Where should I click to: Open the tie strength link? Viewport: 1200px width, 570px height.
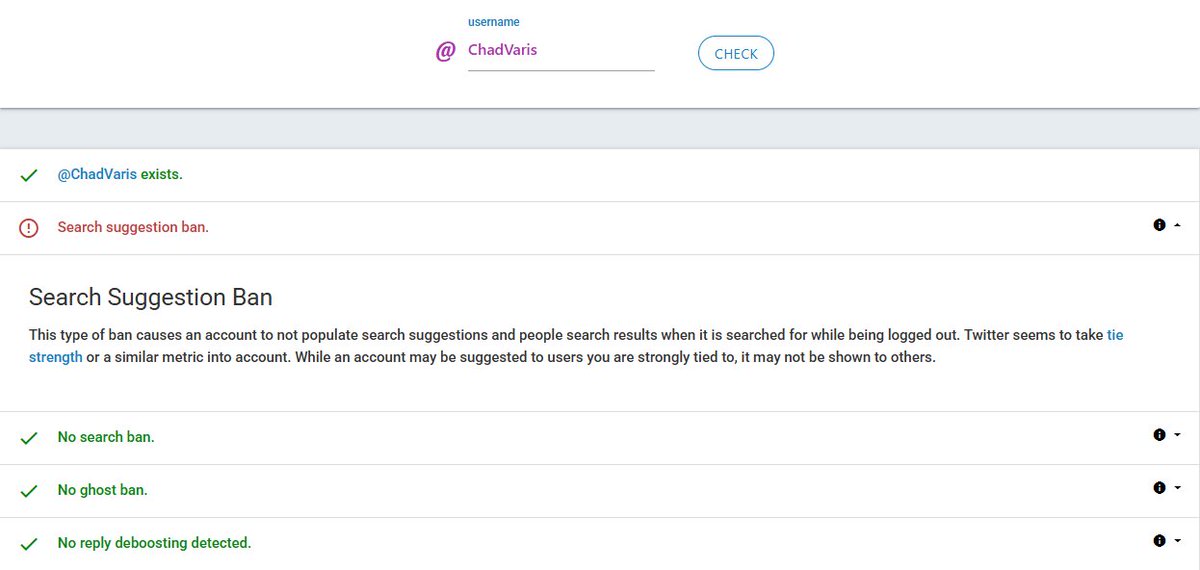(x=576, y=346)
